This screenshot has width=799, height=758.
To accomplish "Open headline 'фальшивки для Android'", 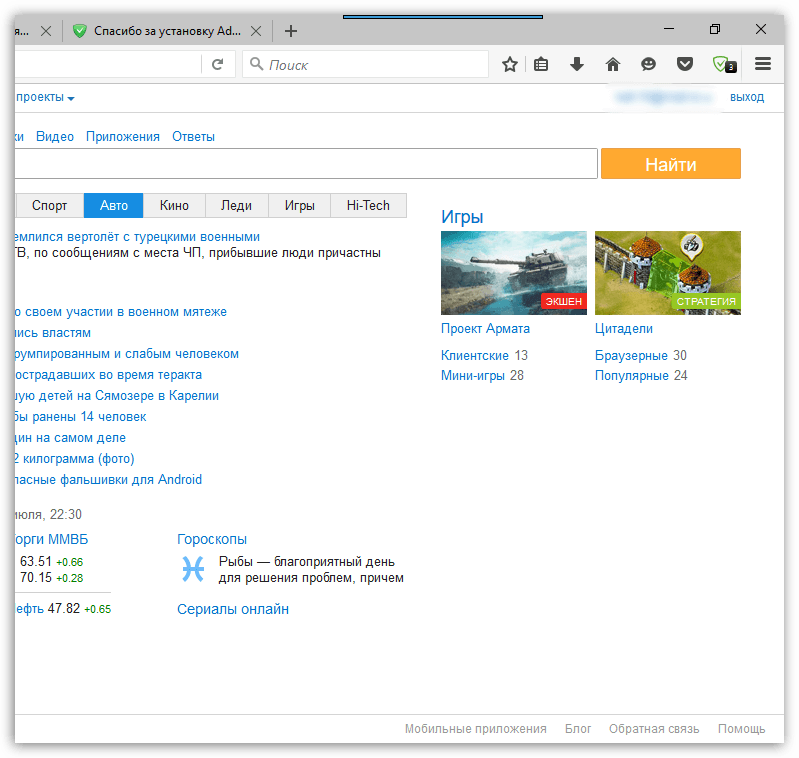I will pos(109,479).
